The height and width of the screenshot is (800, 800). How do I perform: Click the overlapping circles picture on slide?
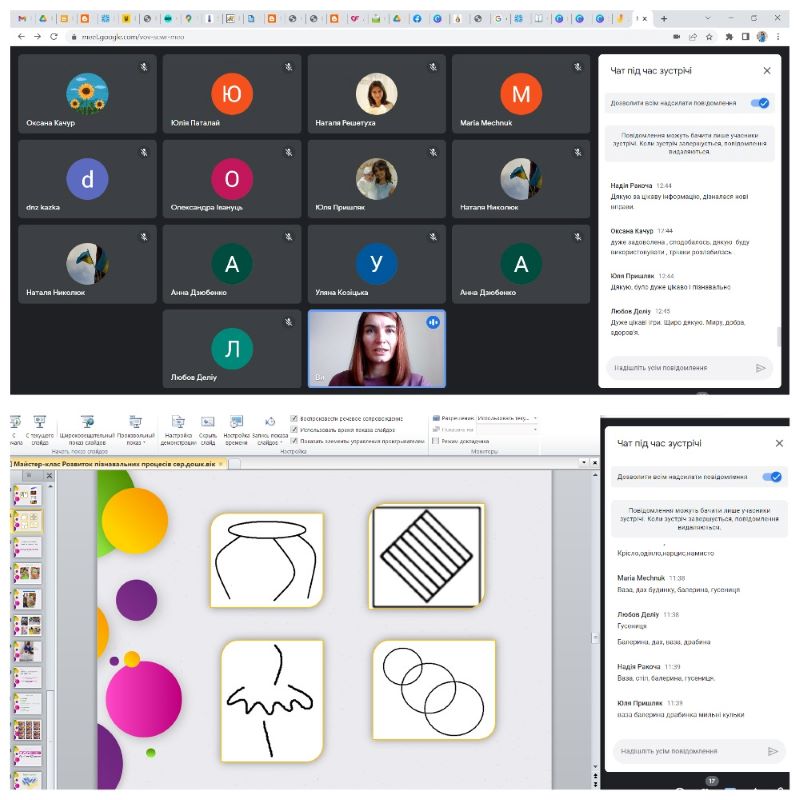[x=434, y=689]
